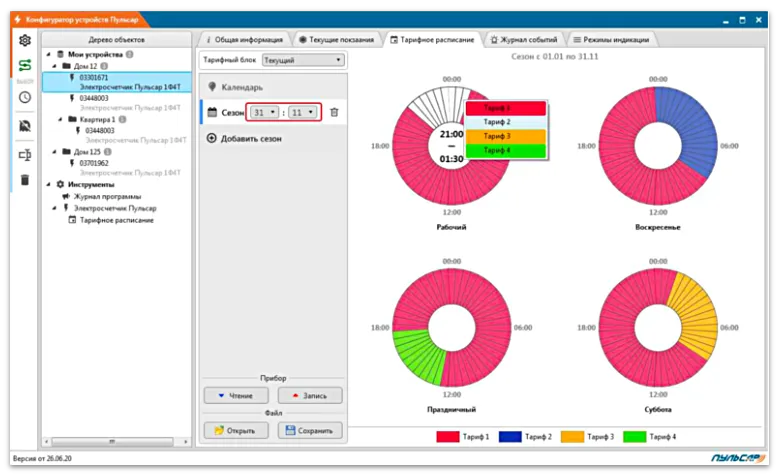Collapse the Дом 12 tree folder
Viewport: 780px width, 476px height.
[x=56, y=66]
